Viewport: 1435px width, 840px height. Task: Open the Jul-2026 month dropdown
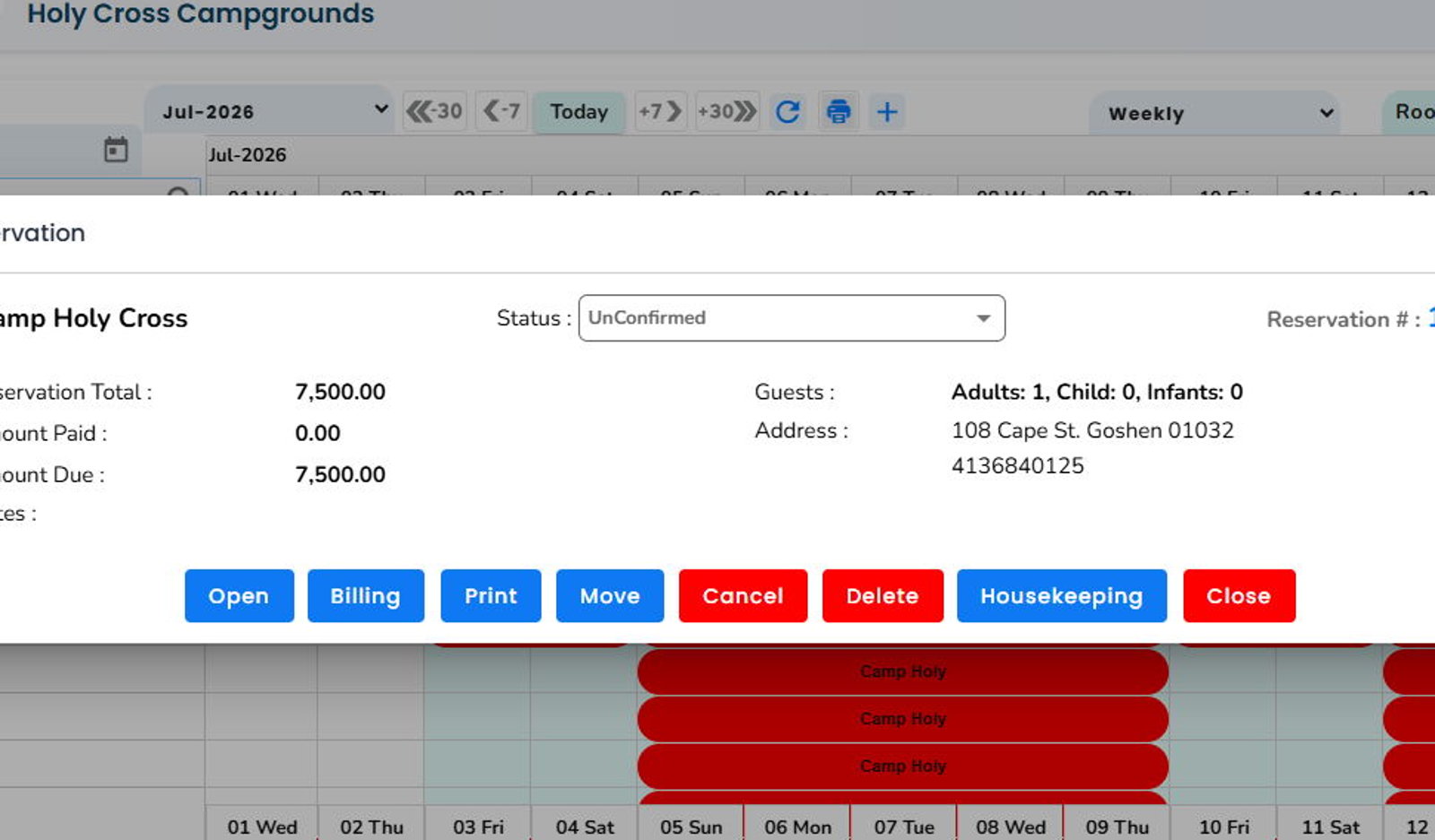(269, 111)
